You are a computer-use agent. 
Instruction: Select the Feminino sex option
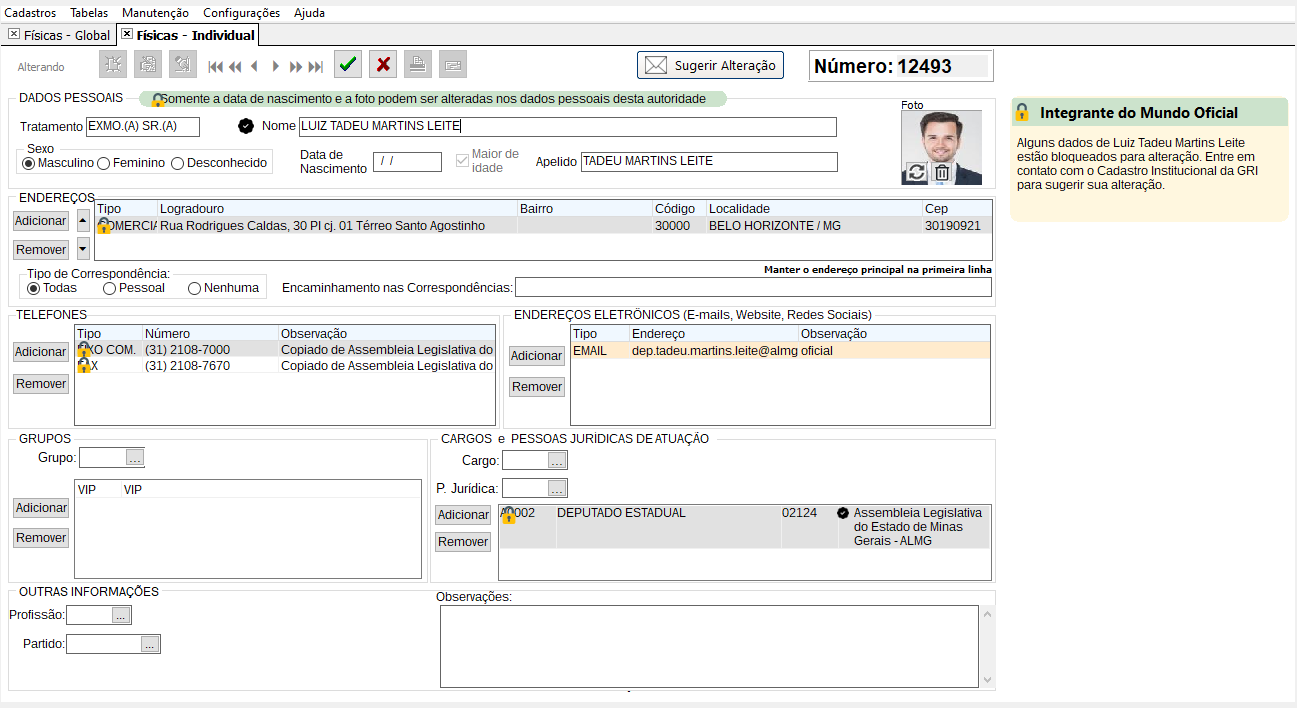(x=104, y=163)
